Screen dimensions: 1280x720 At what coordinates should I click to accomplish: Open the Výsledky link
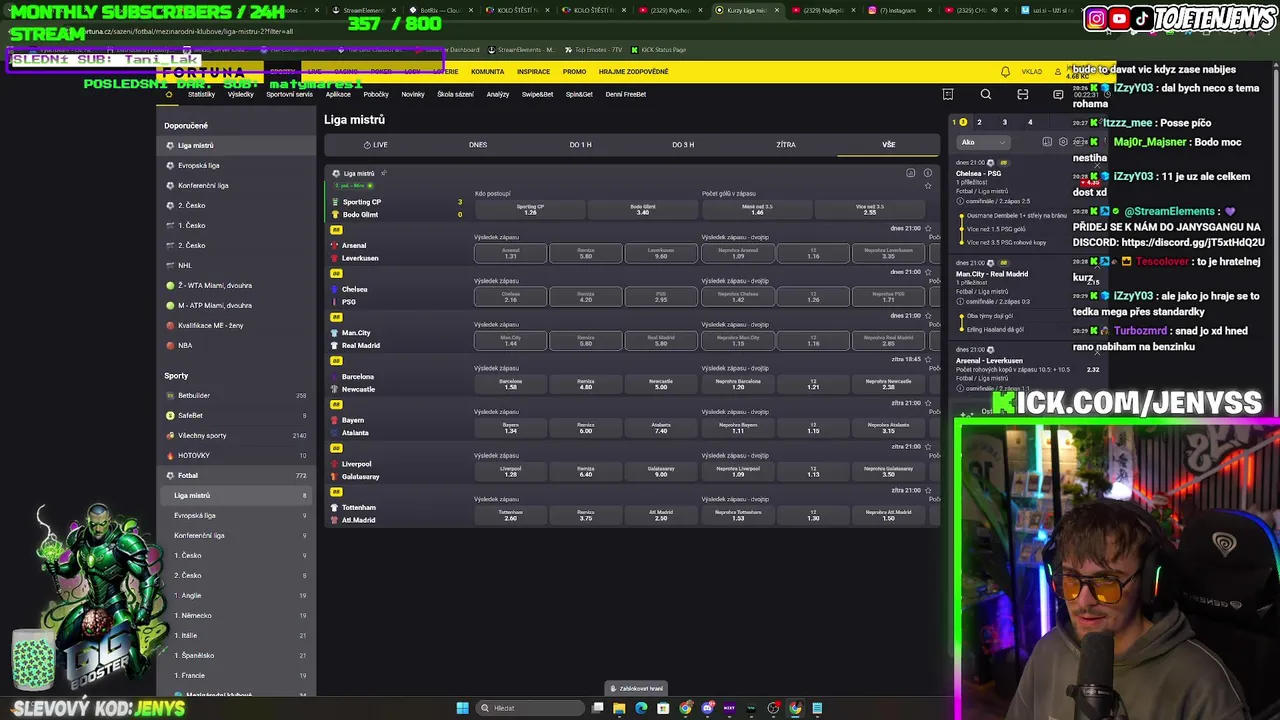241,94
